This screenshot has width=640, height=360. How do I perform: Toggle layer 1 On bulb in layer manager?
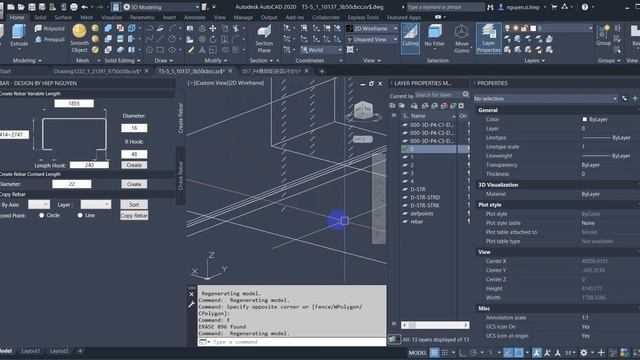point(468,157)
